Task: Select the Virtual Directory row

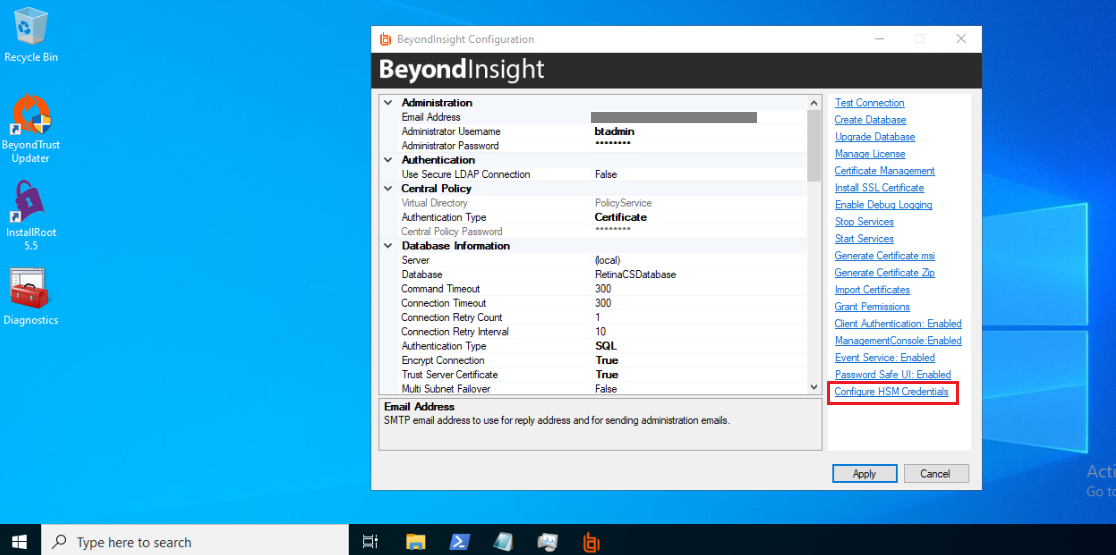Action: (603, 203)
